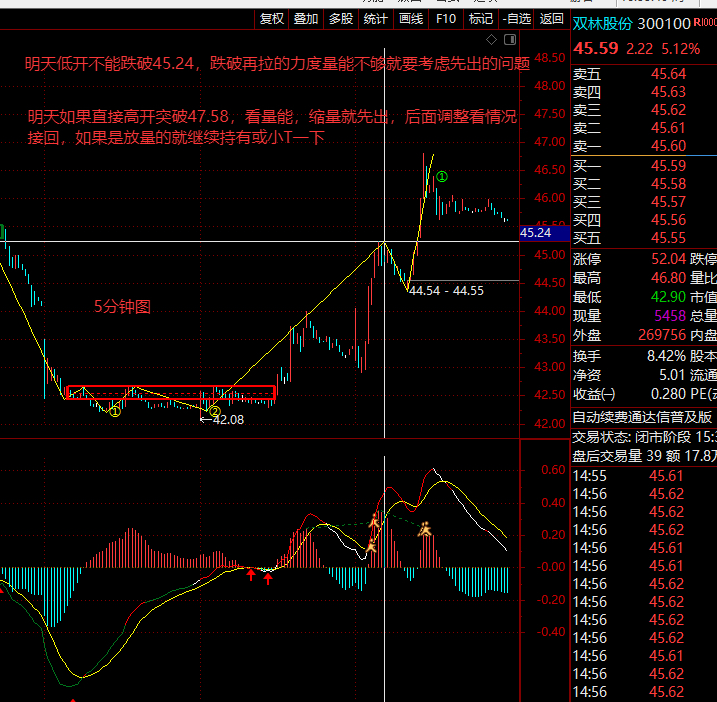Click the 0.60 MACD axis label
This screenshot has height=702, width=717.
tap(553, 470)
